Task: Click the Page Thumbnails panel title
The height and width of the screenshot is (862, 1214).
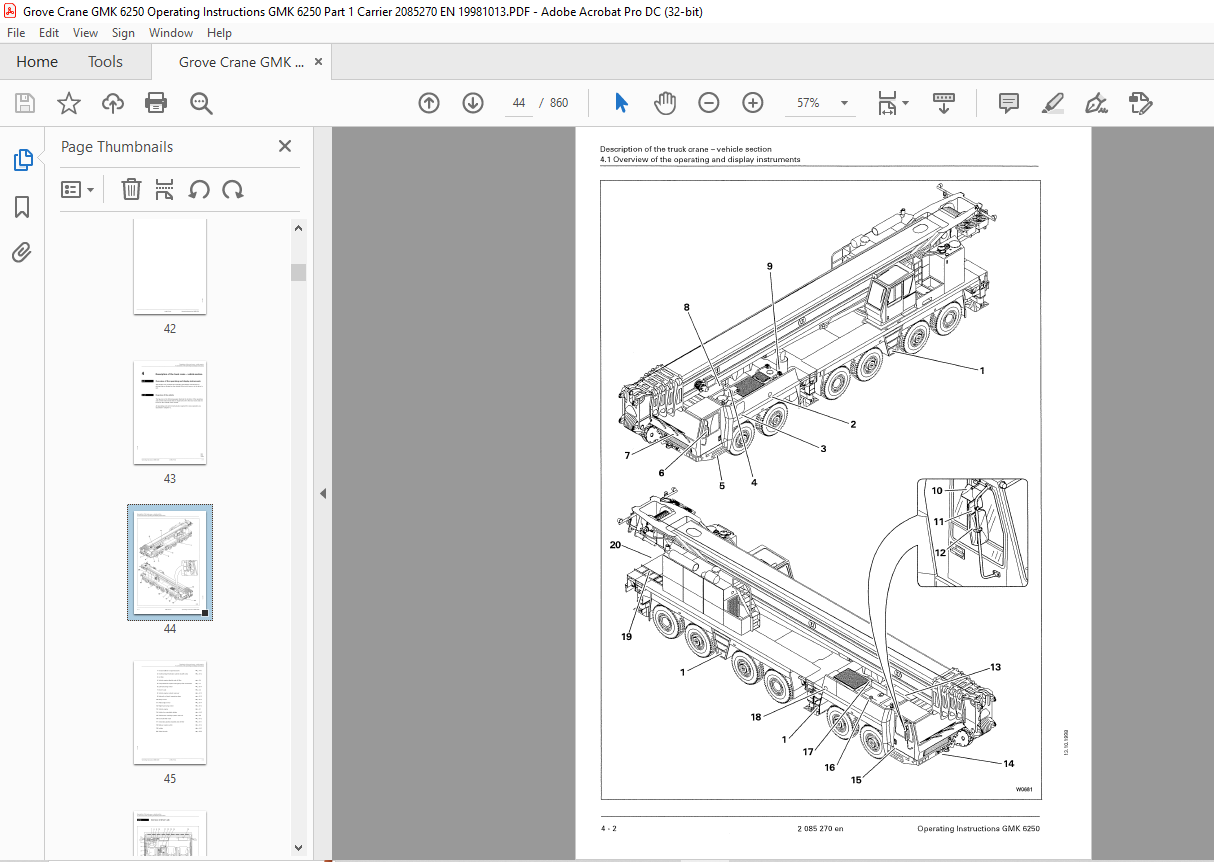Action: coord(117,146)
